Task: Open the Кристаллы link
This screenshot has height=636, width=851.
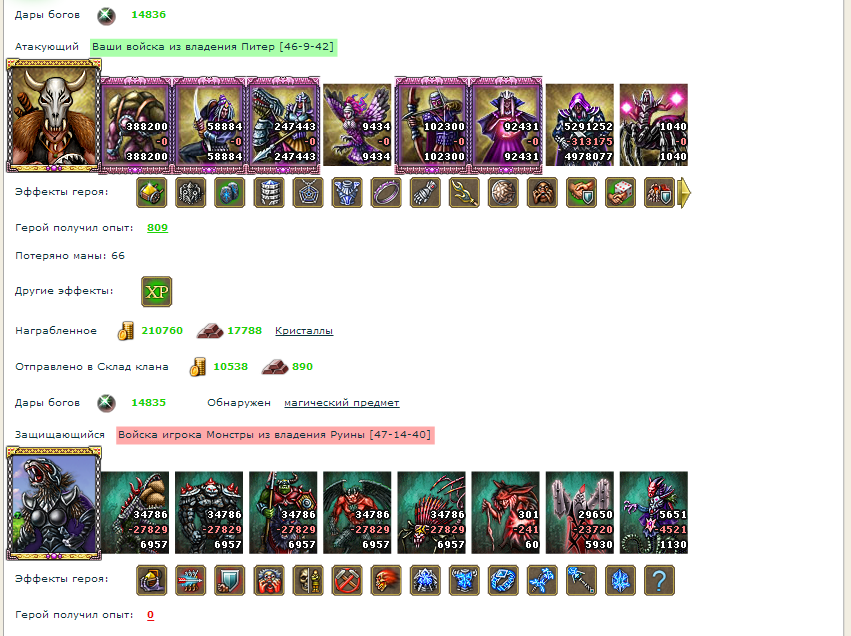Action: pyautogui.click(x=304, y=330)
